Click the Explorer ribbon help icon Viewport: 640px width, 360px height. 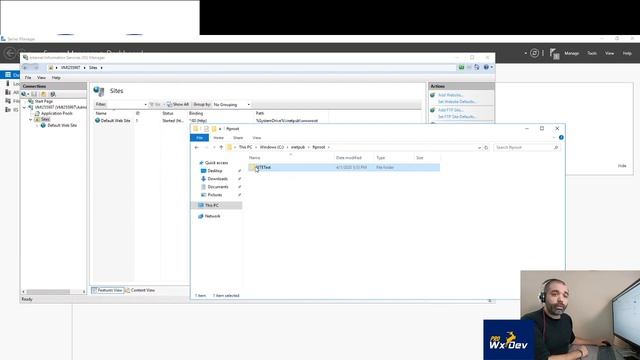click(561, 138)
